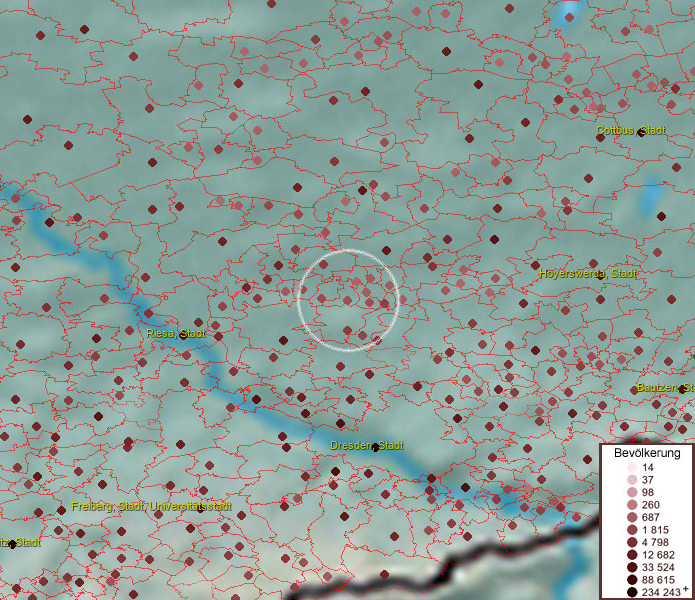Click the legend value '33 524'

658,567
